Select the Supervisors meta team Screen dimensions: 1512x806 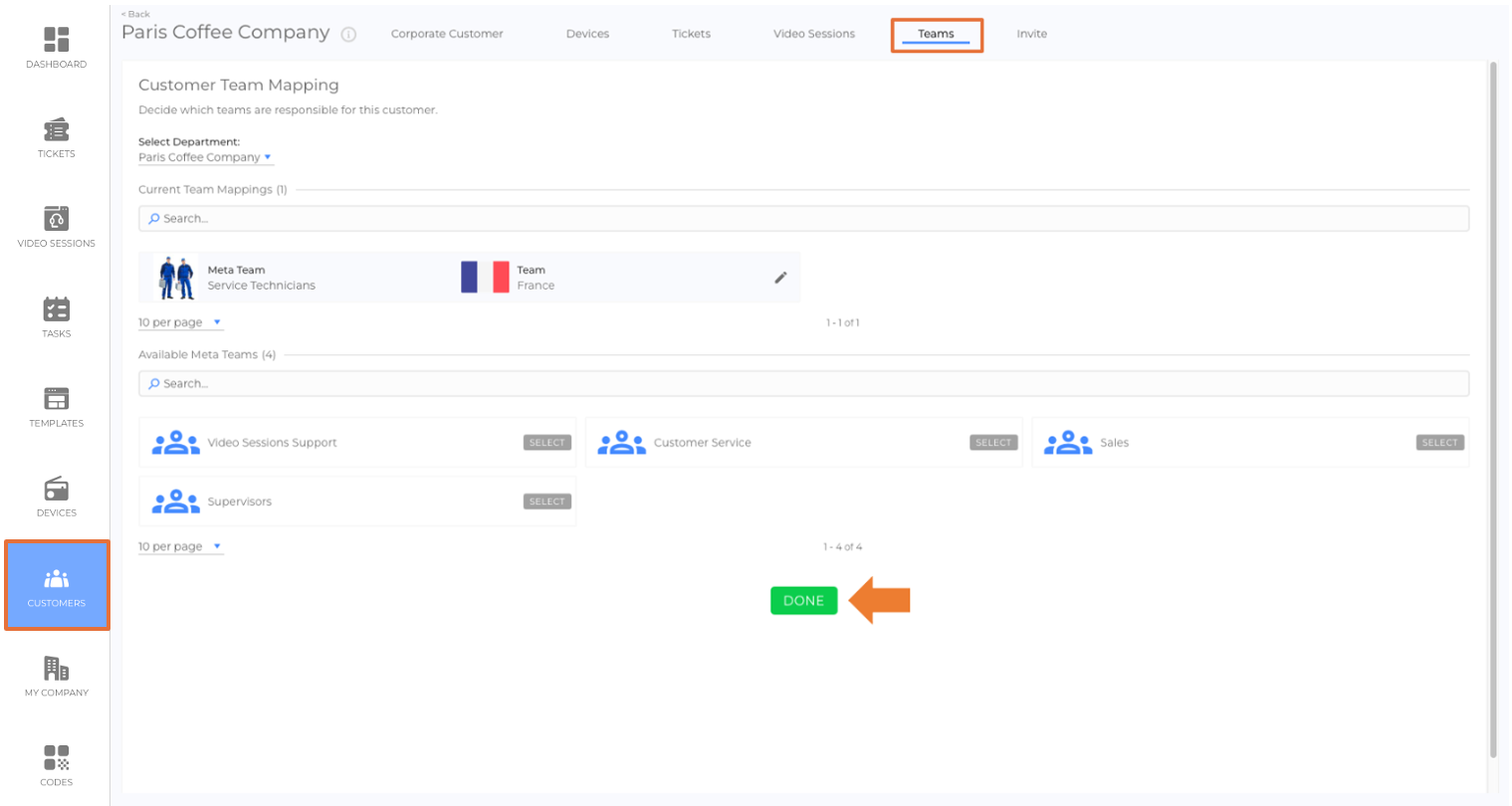[x=546, y=502]
